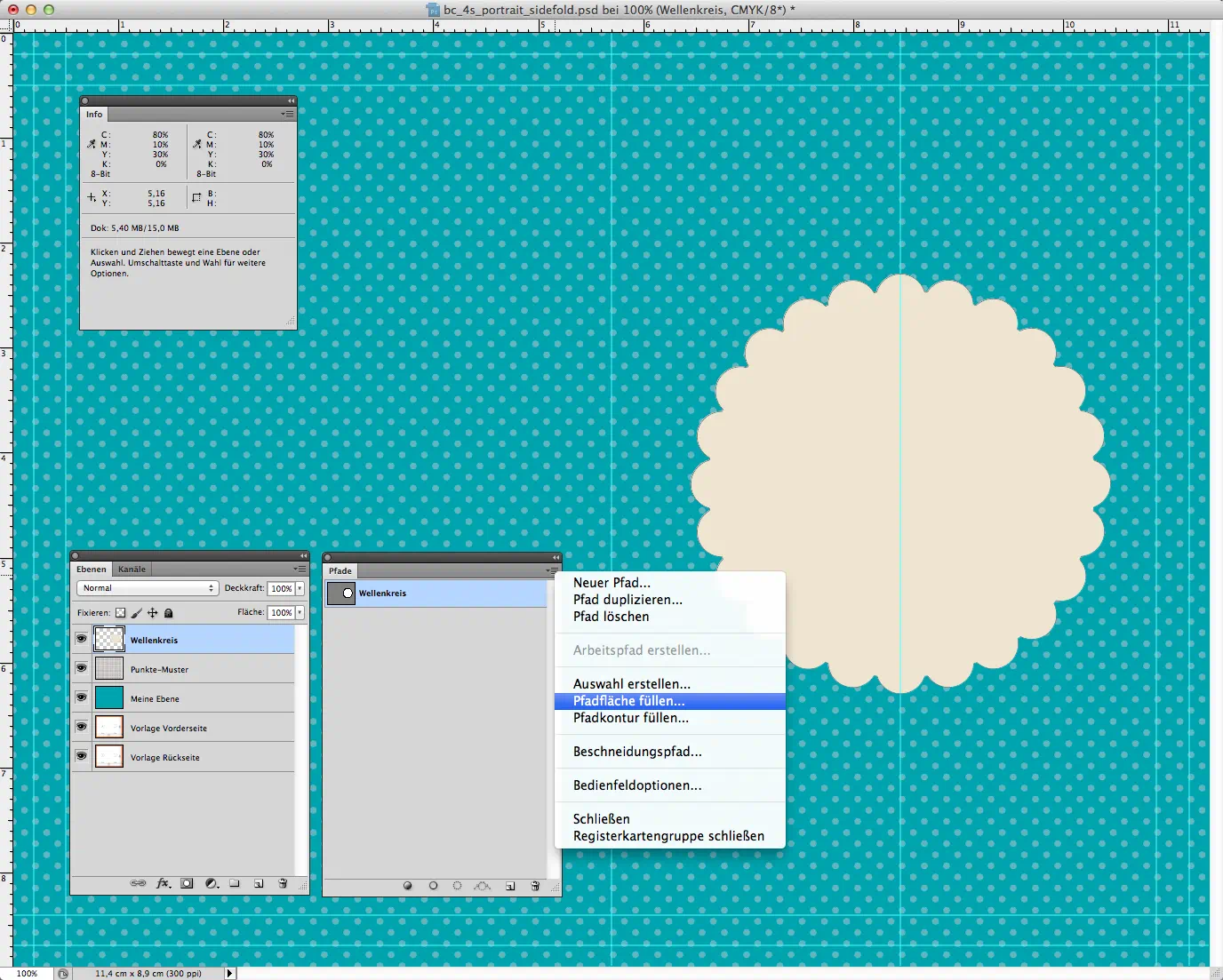Screen dimensions: 1223x980
Task: Select the Wellenkreis path in Pfade
Action: [x=382, y=594]
